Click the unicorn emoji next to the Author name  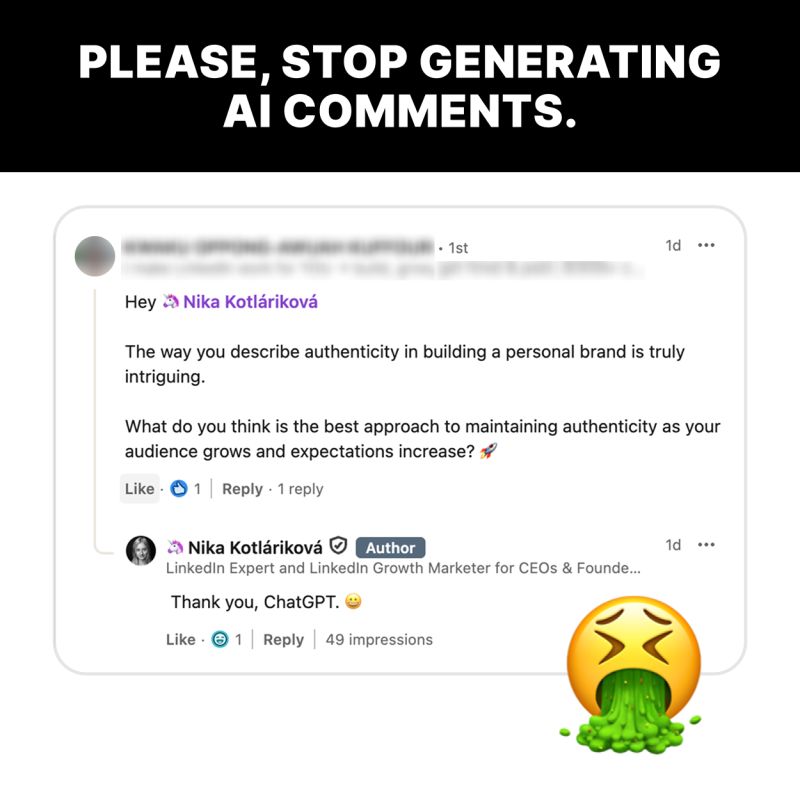pyautogui.click(x=175, y=547)
